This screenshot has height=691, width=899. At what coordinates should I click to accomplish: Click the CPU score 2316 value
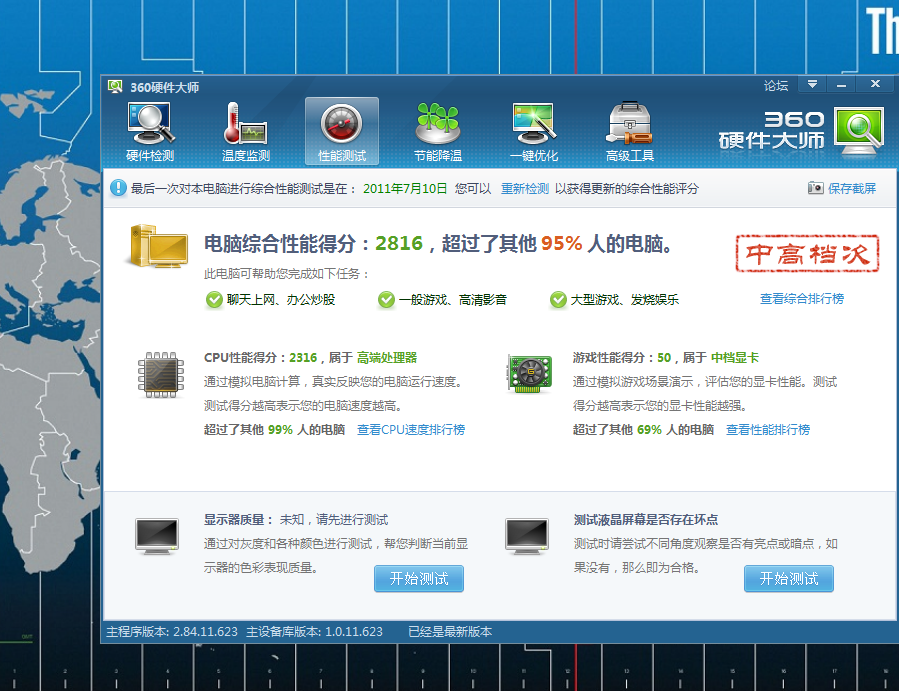pyautogui.click(x=303, y=358)
